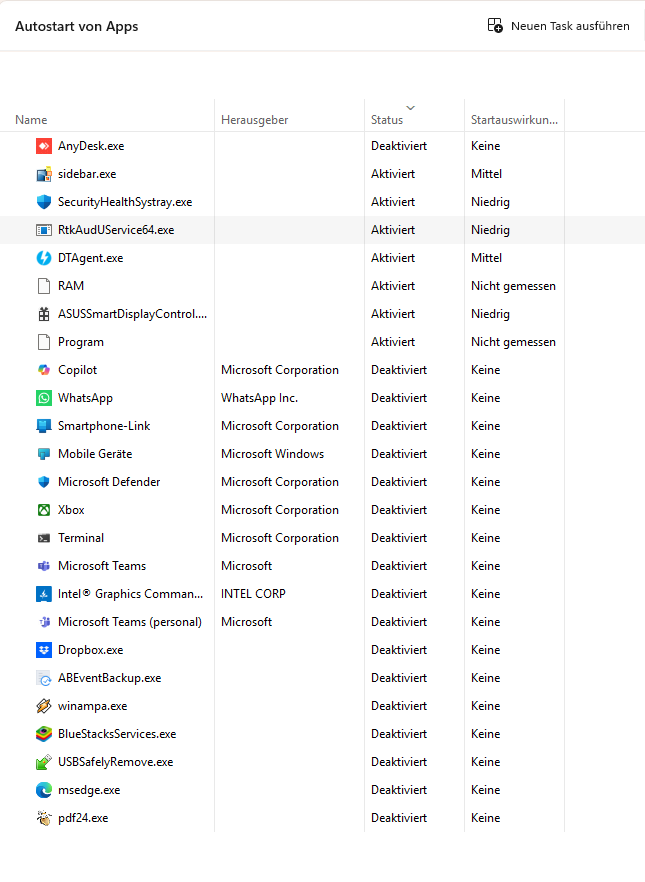Select the msedge.exe entry name

point(89,790)
